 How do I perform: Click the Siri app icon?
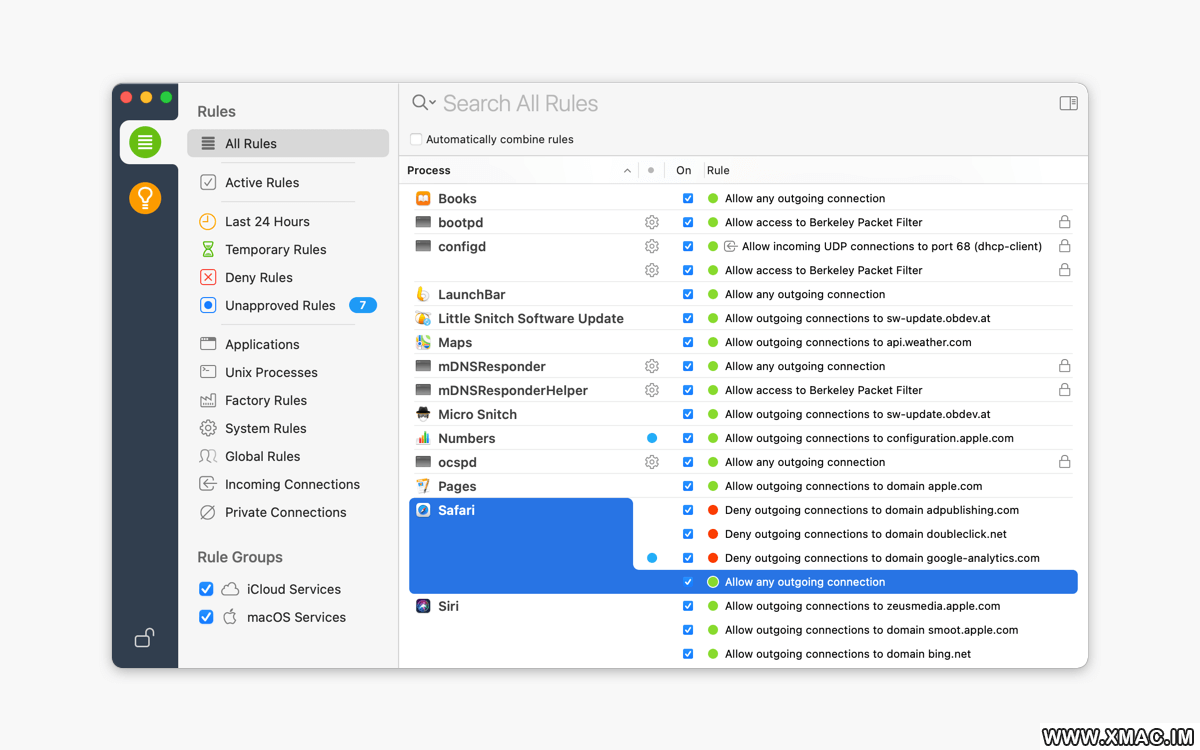pyautogui.click(x=423, y=606)
